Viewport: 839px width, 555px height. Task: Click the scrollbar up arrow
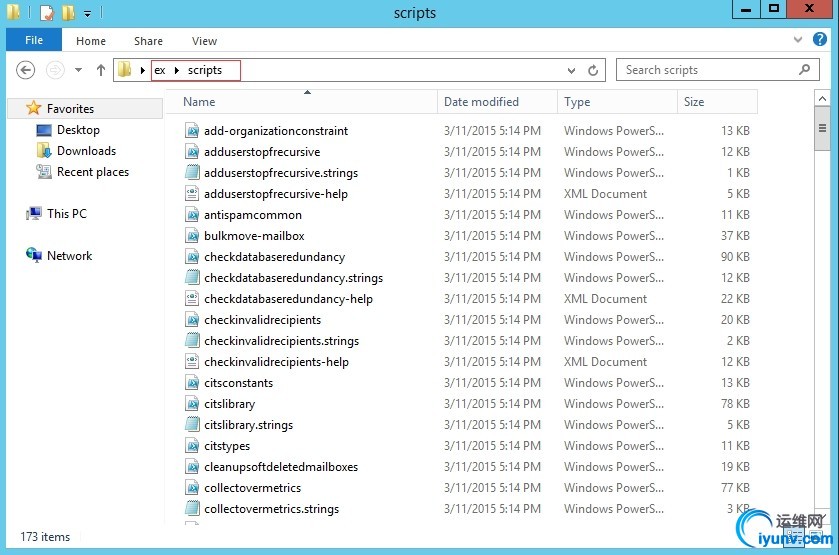point(822,98)
